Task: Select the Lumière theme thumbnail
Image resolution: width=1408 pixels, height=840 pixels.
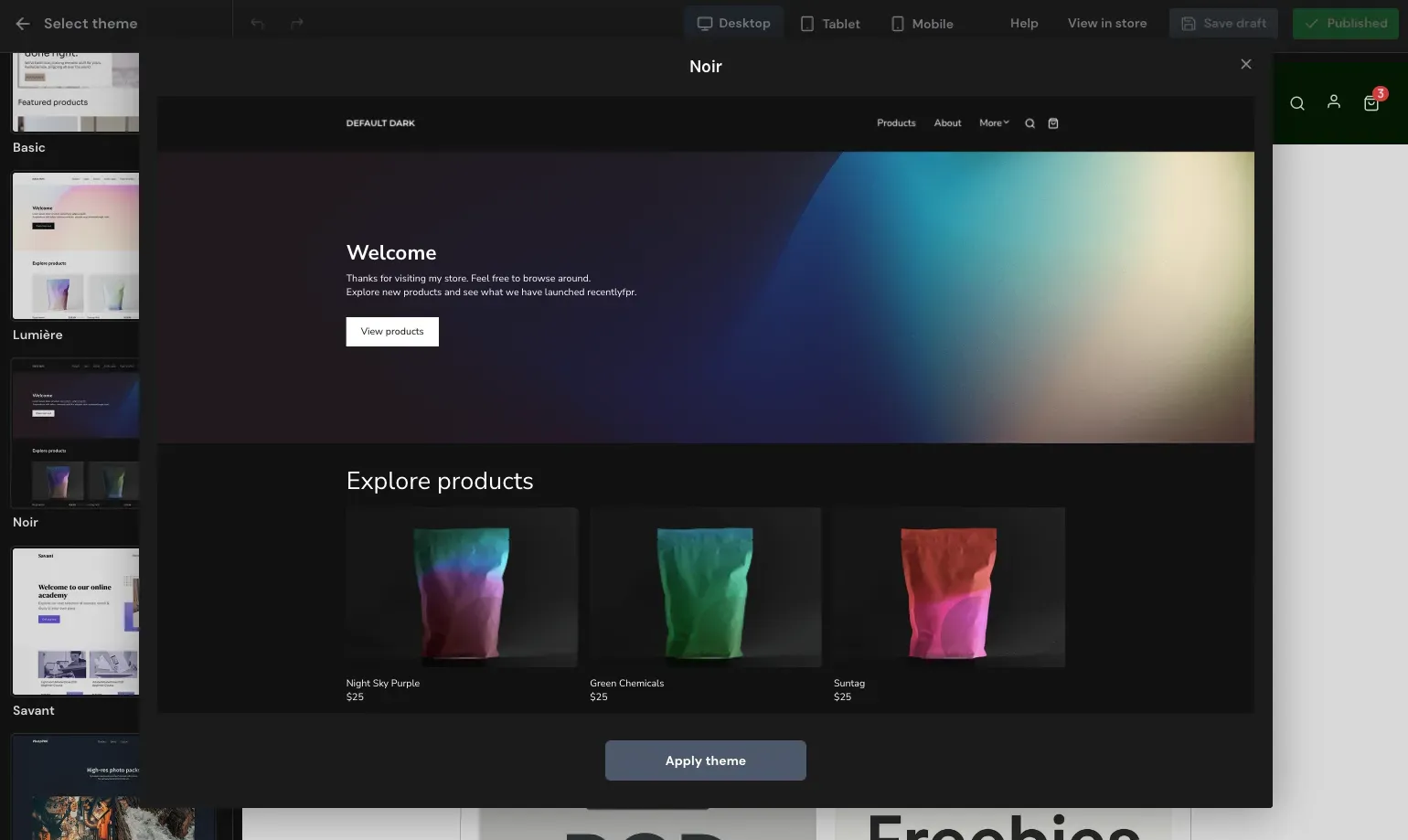Action: click(x=76, y=245)
